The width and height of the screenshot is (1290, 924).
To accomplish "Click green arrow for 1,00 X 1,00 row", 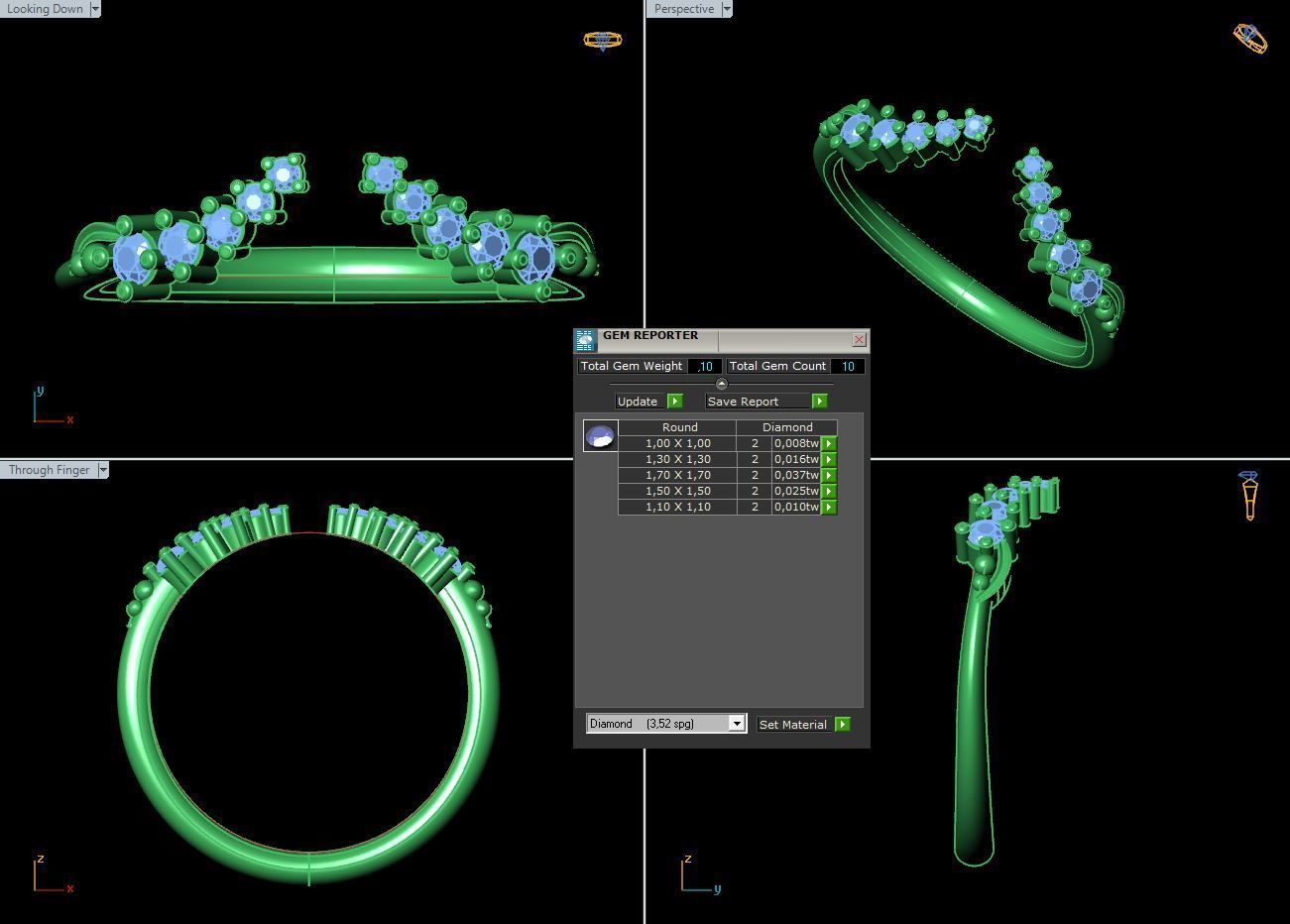I will [829, 444].
